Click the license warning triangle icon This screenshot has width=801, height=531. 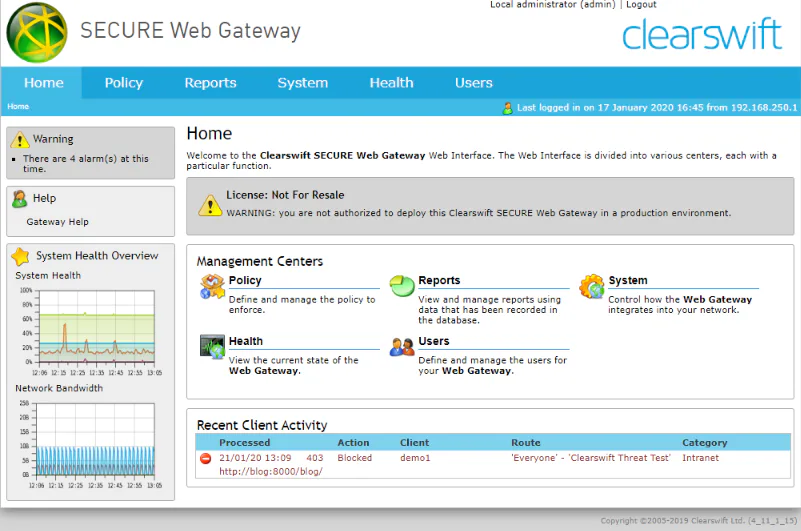(210, 205)
